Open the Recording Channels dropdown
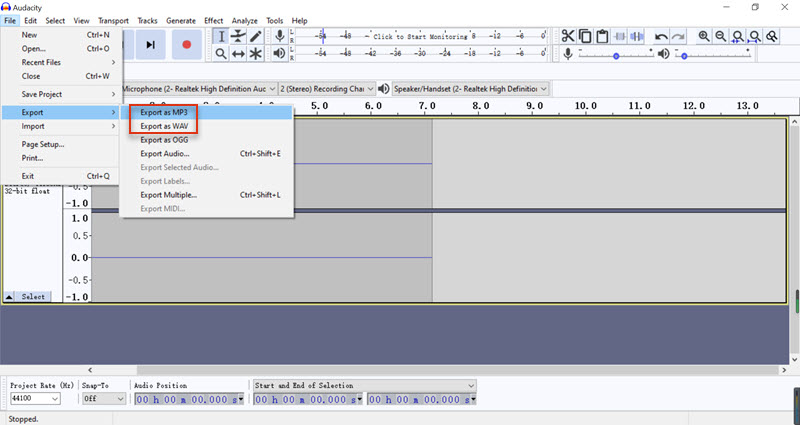This screenshot has width=800, height=425. click(327, 89)
